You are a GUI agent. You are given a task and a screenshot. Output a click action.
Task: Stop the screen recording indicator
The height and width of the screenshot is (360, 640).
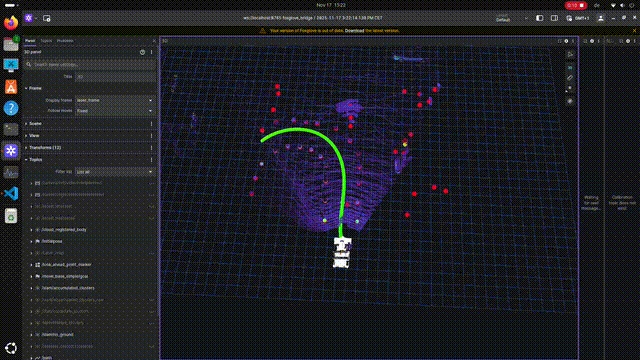576,5
